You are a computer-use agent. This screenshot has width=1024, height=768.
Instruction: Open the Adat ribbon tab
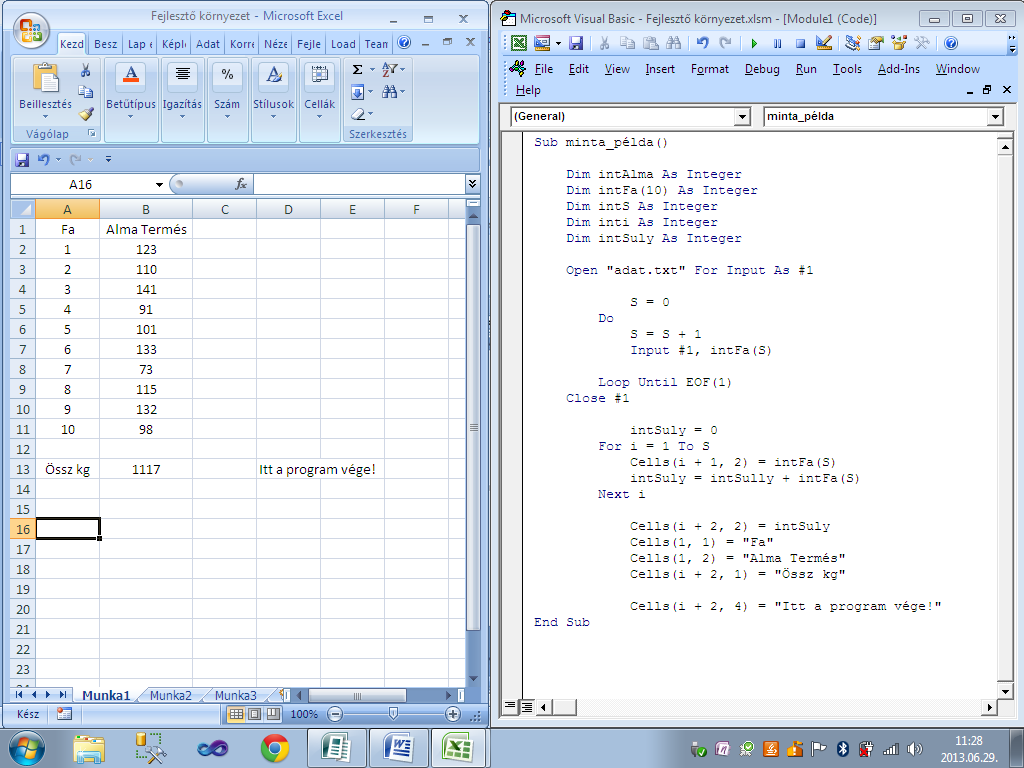[208, 44]
